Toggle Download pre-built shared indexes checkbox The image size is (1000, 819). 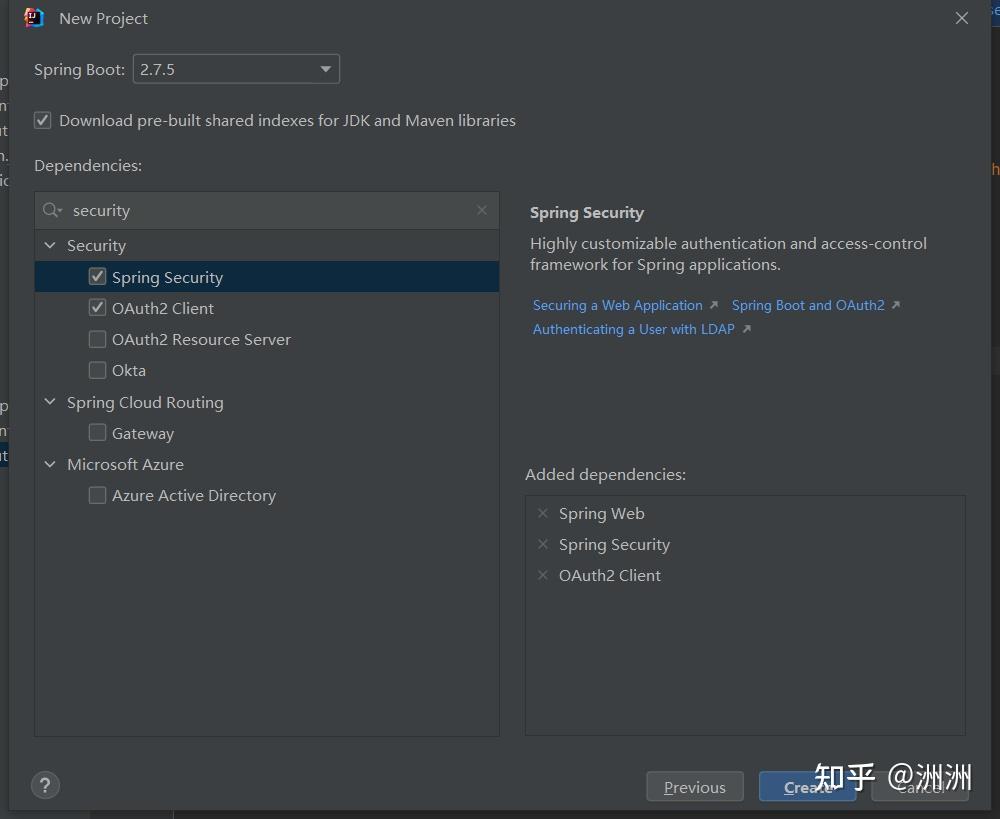click(43, 120)
